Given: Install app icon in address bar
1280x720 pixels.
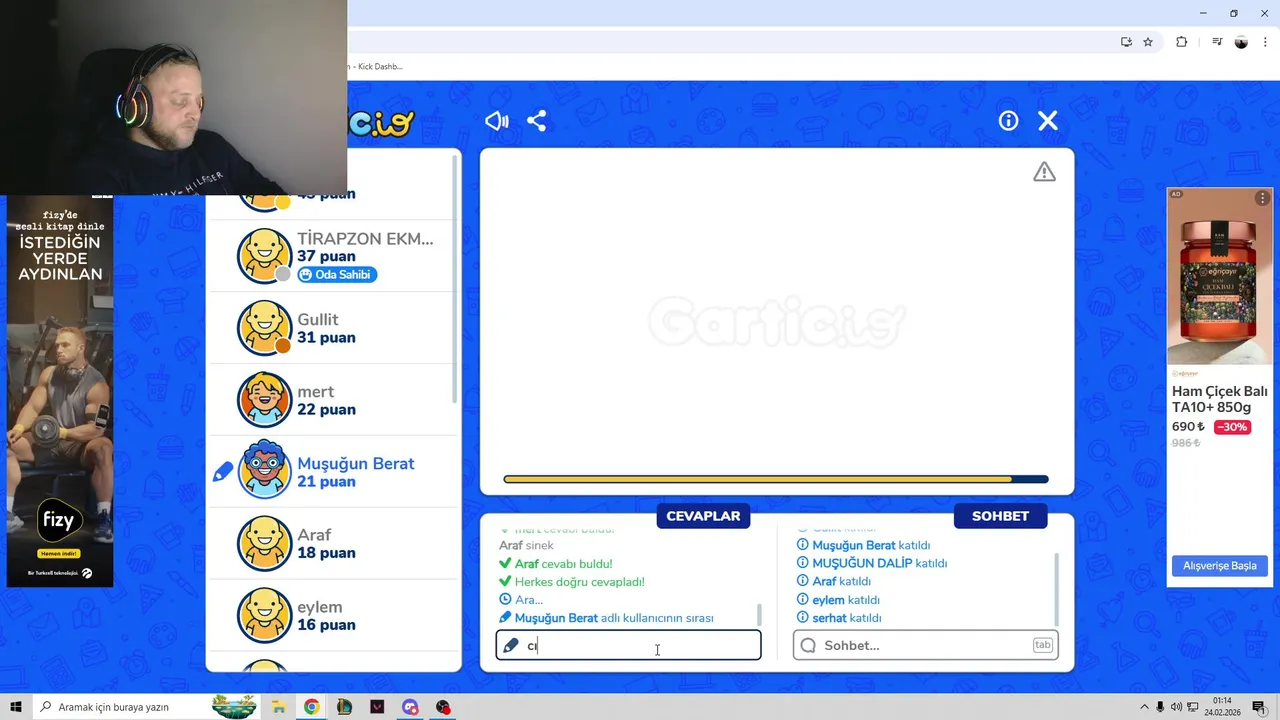Looking at the screenshot, I should pyautogui.click(x=1126, y=42).
